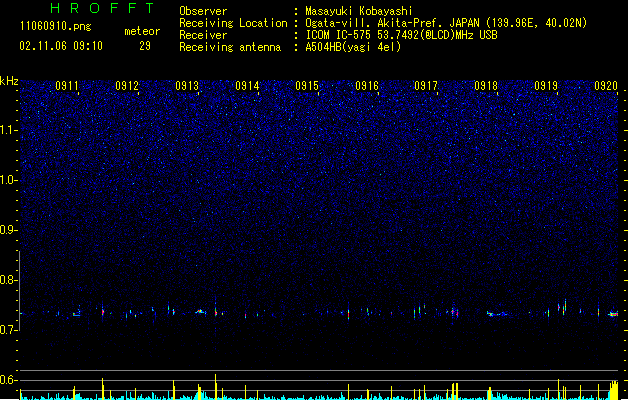629x400 pixels.
Task: Click the 0916 time marker
Action: [367, 86]
